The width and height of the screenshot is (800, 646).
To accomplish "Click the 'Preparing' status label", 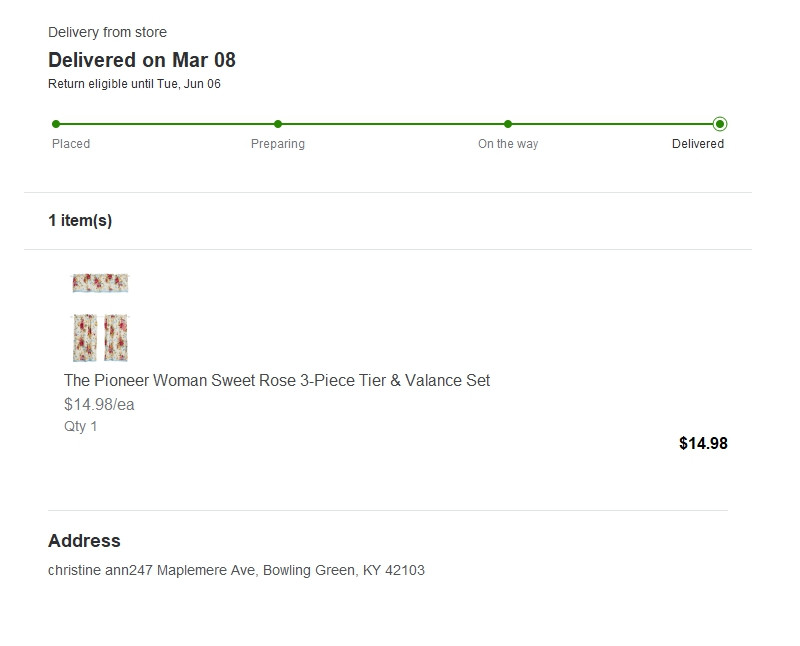I will tap(278, 144).
